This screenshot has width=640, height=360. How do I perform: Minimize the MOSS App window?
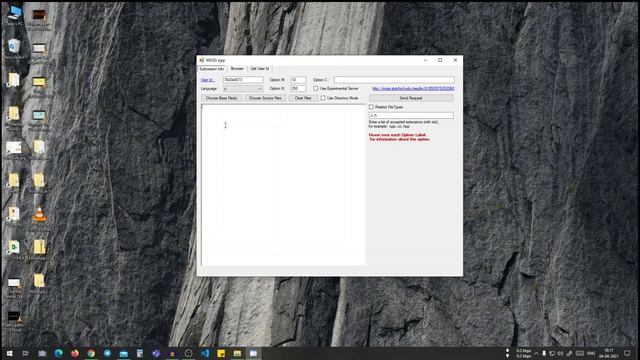pyautogui.click(x=425, y=60)
